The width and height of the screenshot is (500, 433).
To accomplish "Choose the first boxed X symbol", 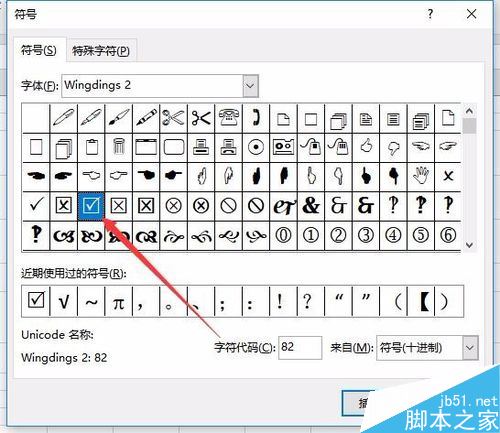I will [x=63, y=206].
